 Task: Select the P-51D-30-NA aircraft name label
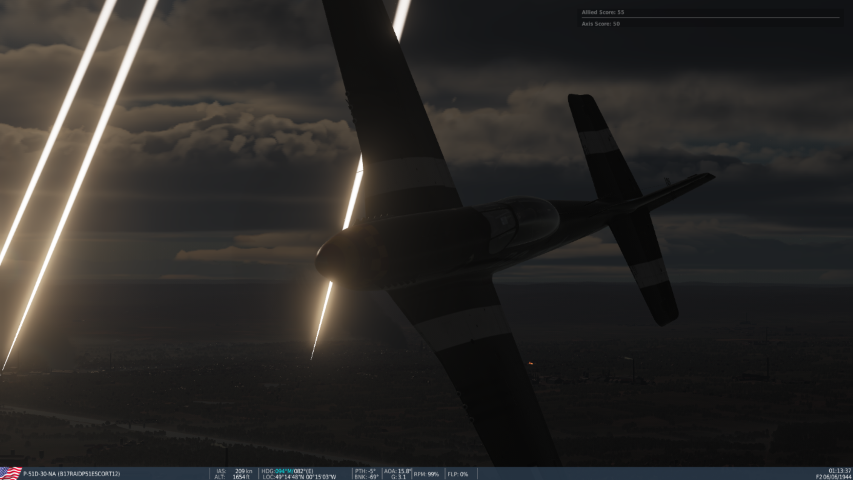[x=71, y=473]
